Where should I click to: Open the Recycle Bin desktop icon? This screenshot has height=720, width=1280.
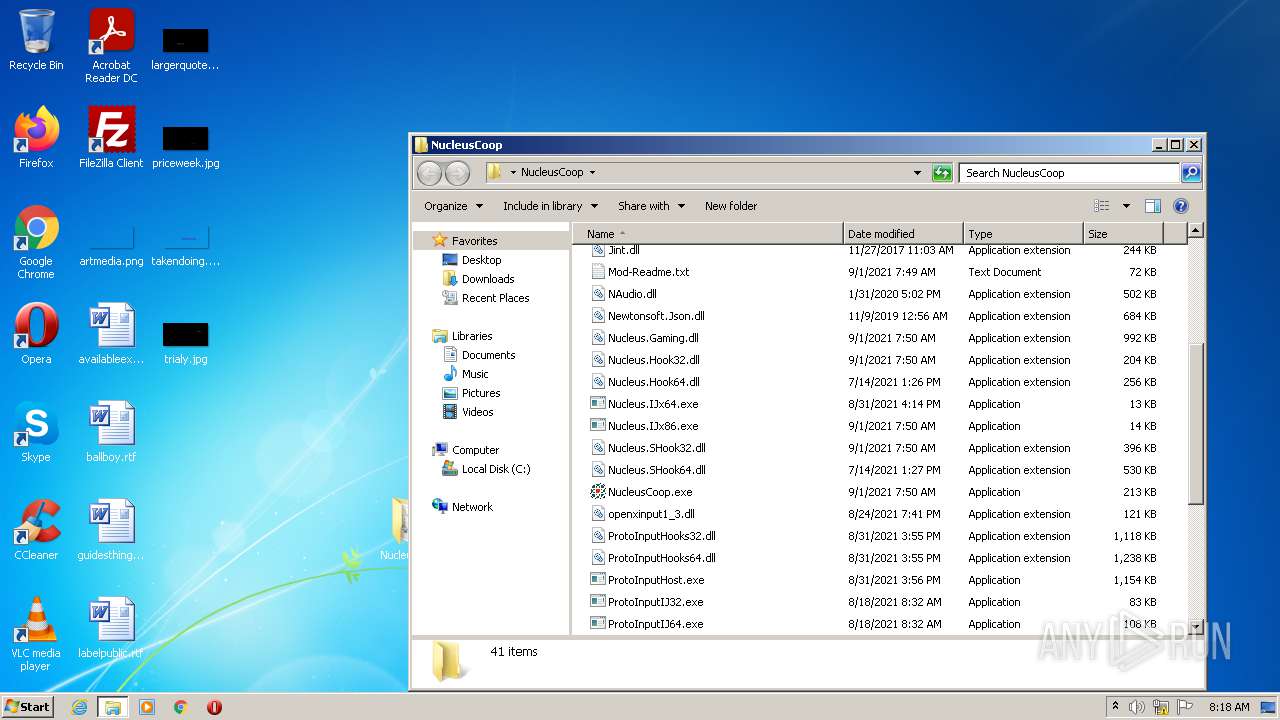(36, 40)
